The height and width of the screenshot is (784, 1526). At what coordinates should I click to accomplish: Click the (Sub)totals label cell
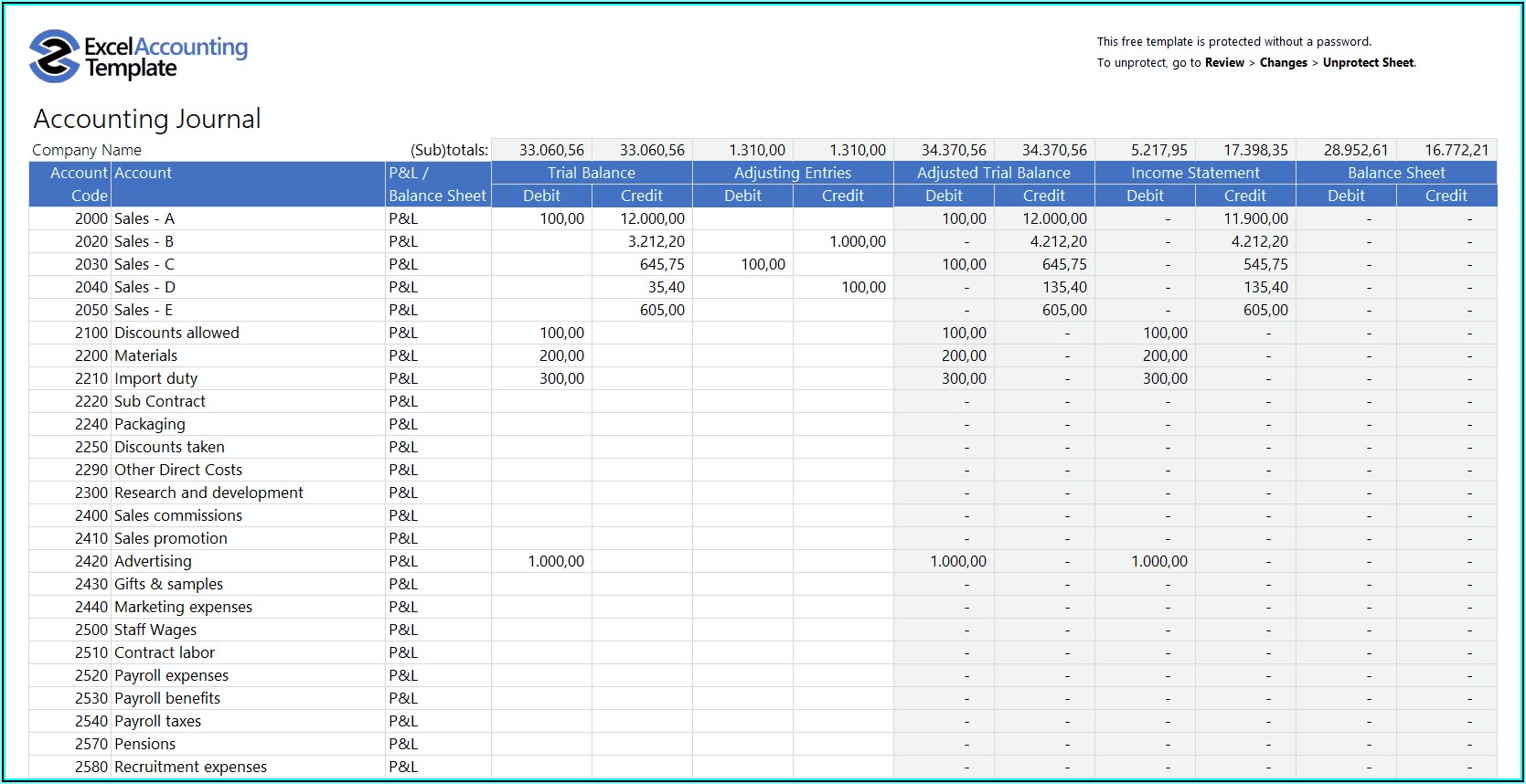point(449,150)
